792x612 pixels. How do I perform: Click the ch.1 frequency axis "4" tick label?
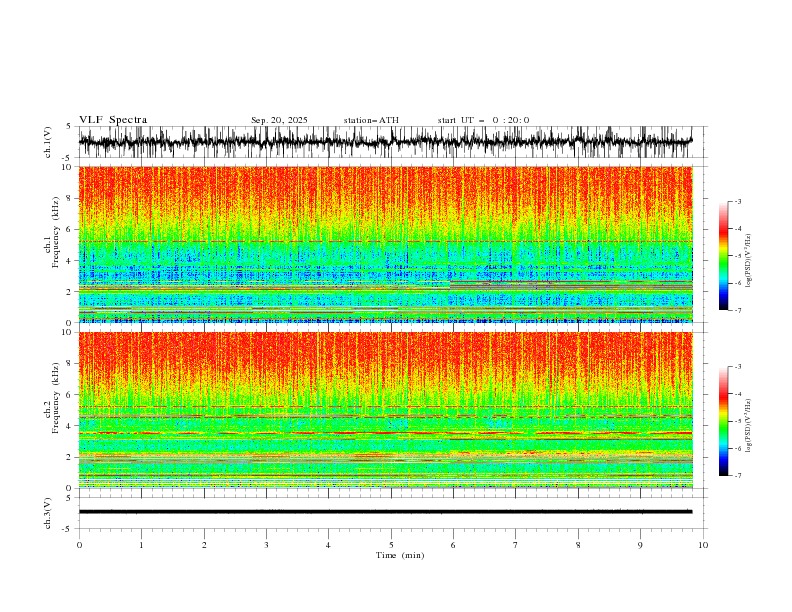pos(71,261)
